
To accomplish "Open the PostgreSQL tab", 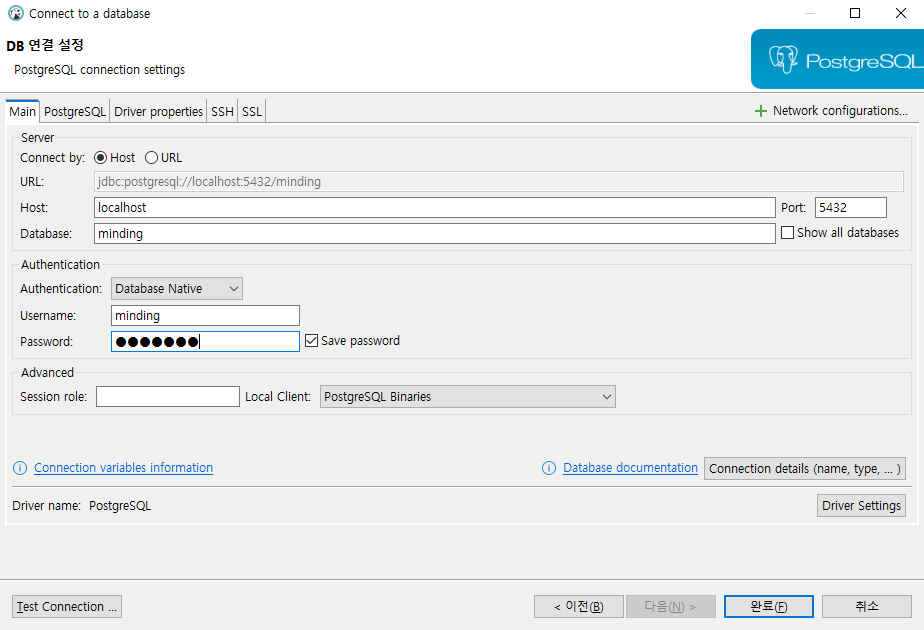I will pos(75,111).
